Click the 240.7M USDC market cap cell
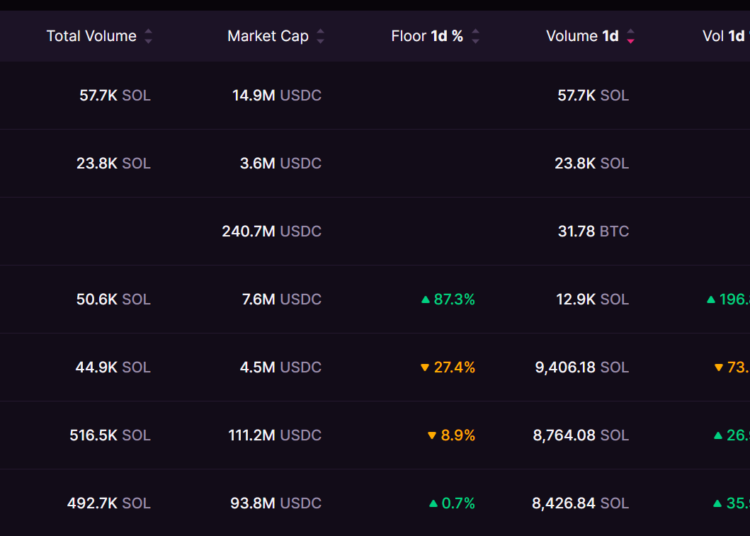The height and width of the screenshot is (536, 750). point(271,231)
